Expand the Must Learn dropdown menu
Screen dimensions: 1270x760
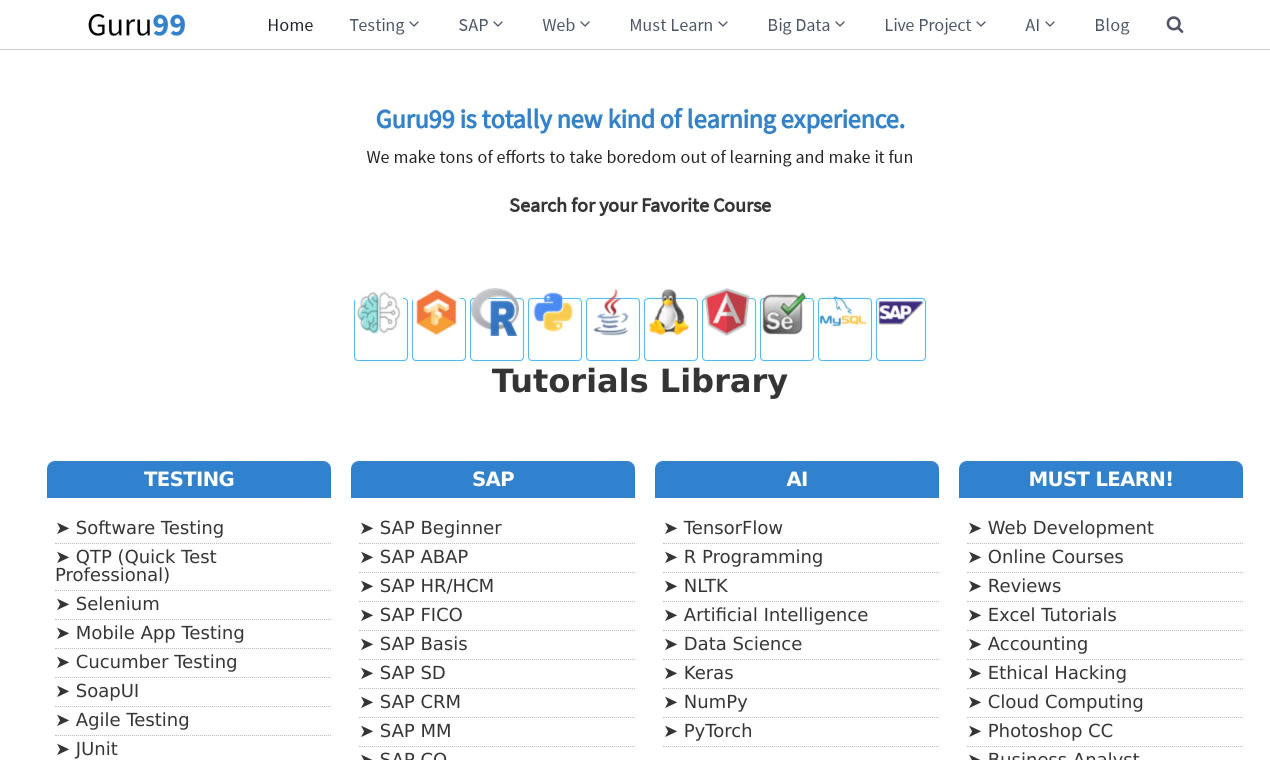coord(679,25)
